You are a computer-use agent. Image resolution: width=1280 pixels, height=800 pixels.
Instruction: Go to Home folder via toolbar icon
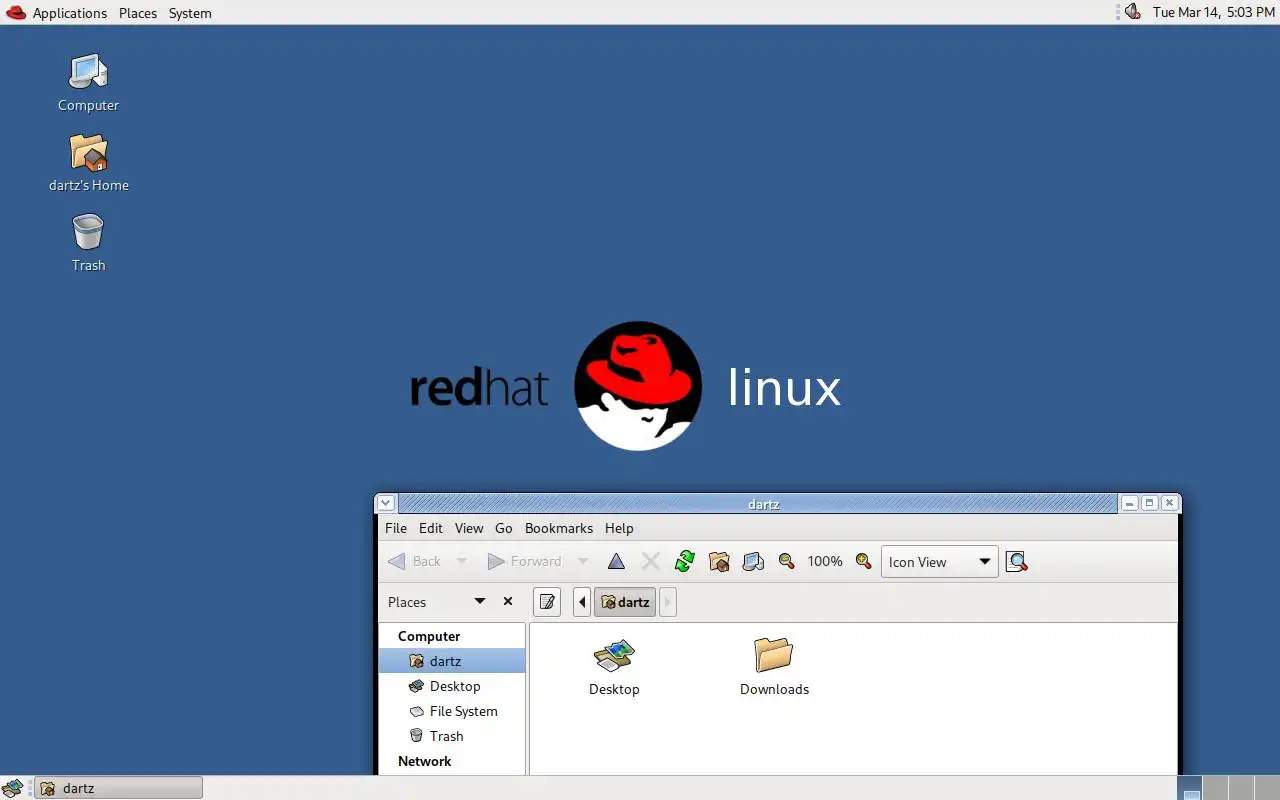pyautogui.click(x=719, y=562)
